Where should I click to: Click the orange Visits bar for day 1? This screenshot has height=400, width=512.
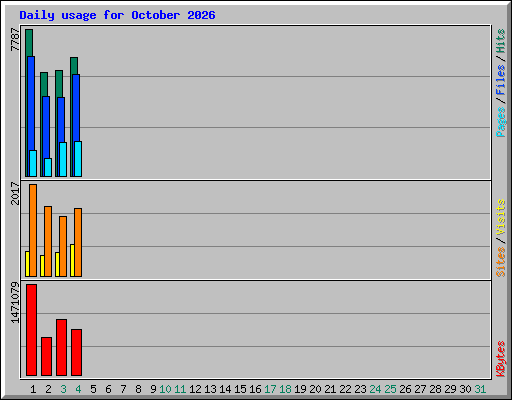coord(33,230)
